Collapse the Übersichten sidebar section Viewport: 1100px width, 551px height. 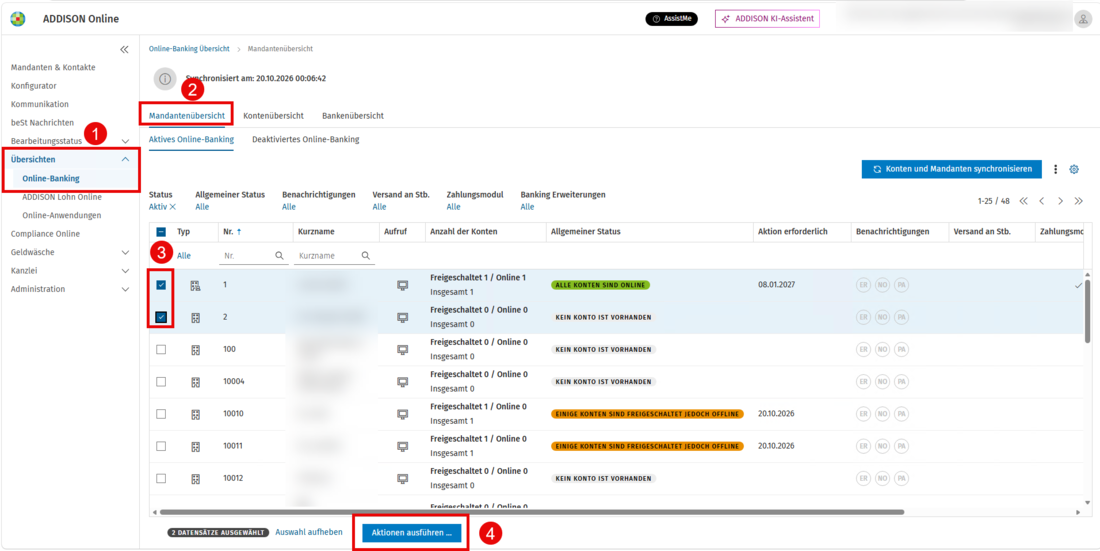pyautogui.click(x=126, y=159)
